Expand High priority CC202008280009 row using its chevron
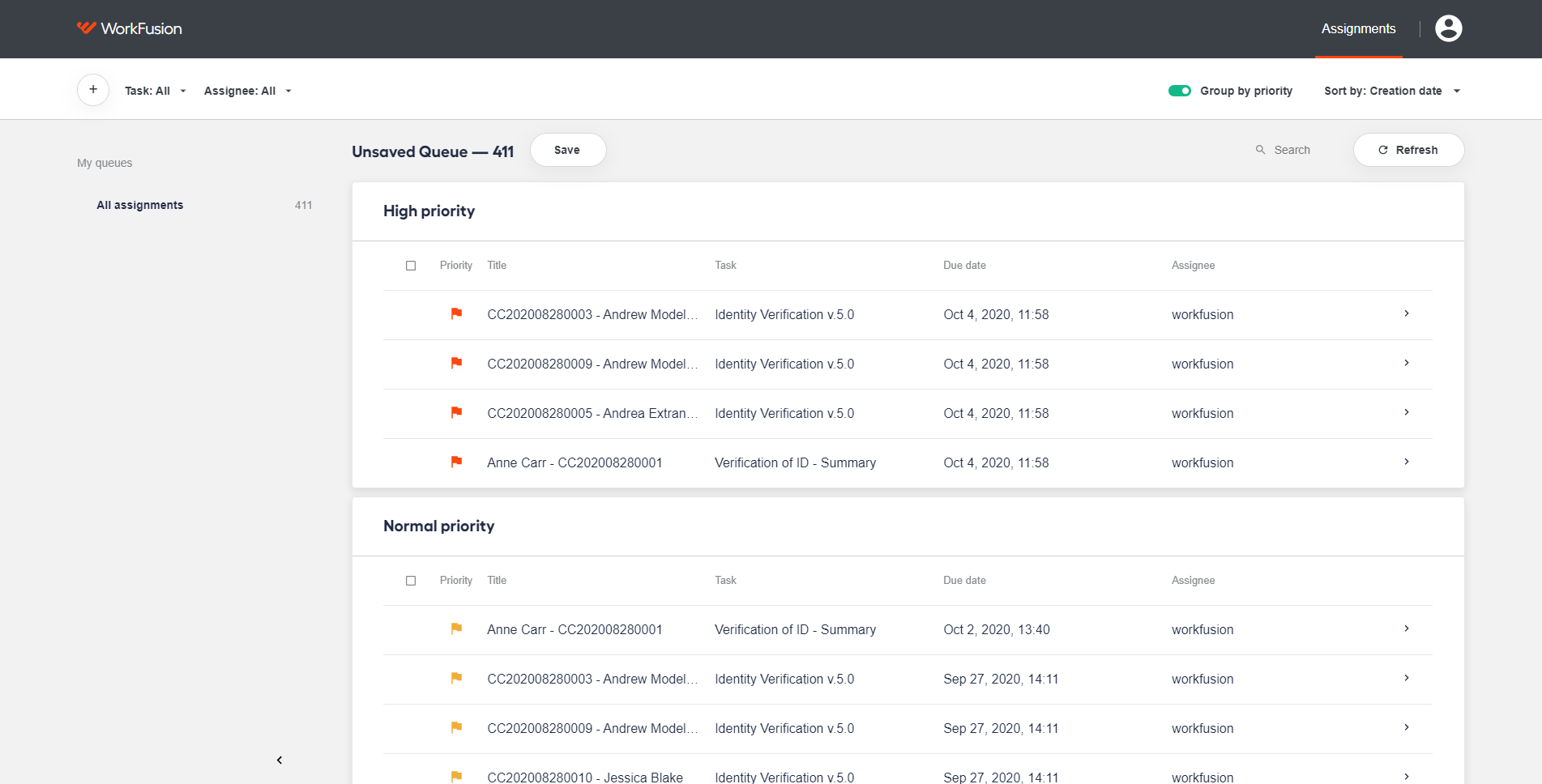The image size is (1542, 784). point(1407,363)
